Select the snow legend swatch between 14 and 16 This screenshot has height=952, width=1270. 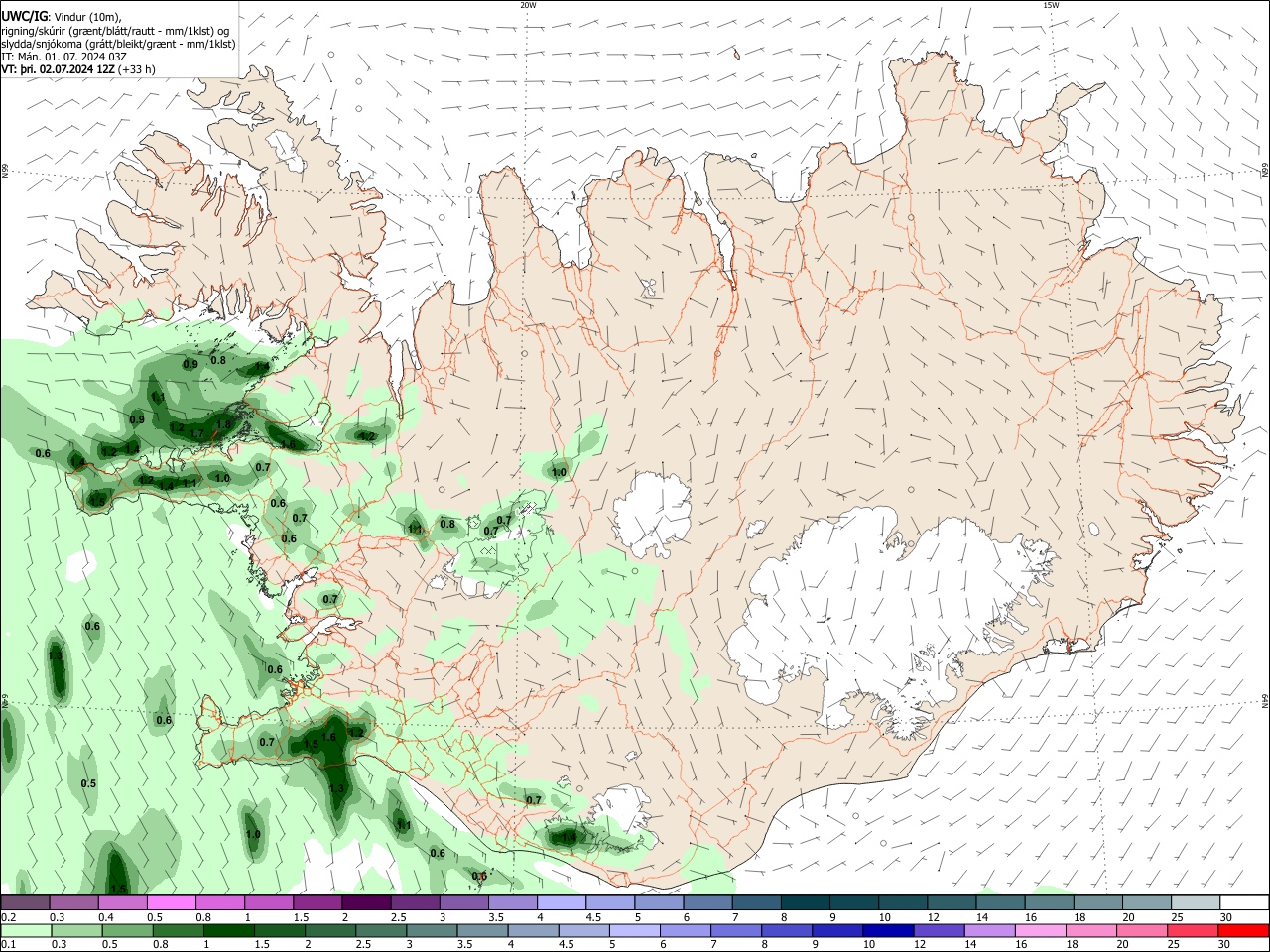[x=1001, y=903]
